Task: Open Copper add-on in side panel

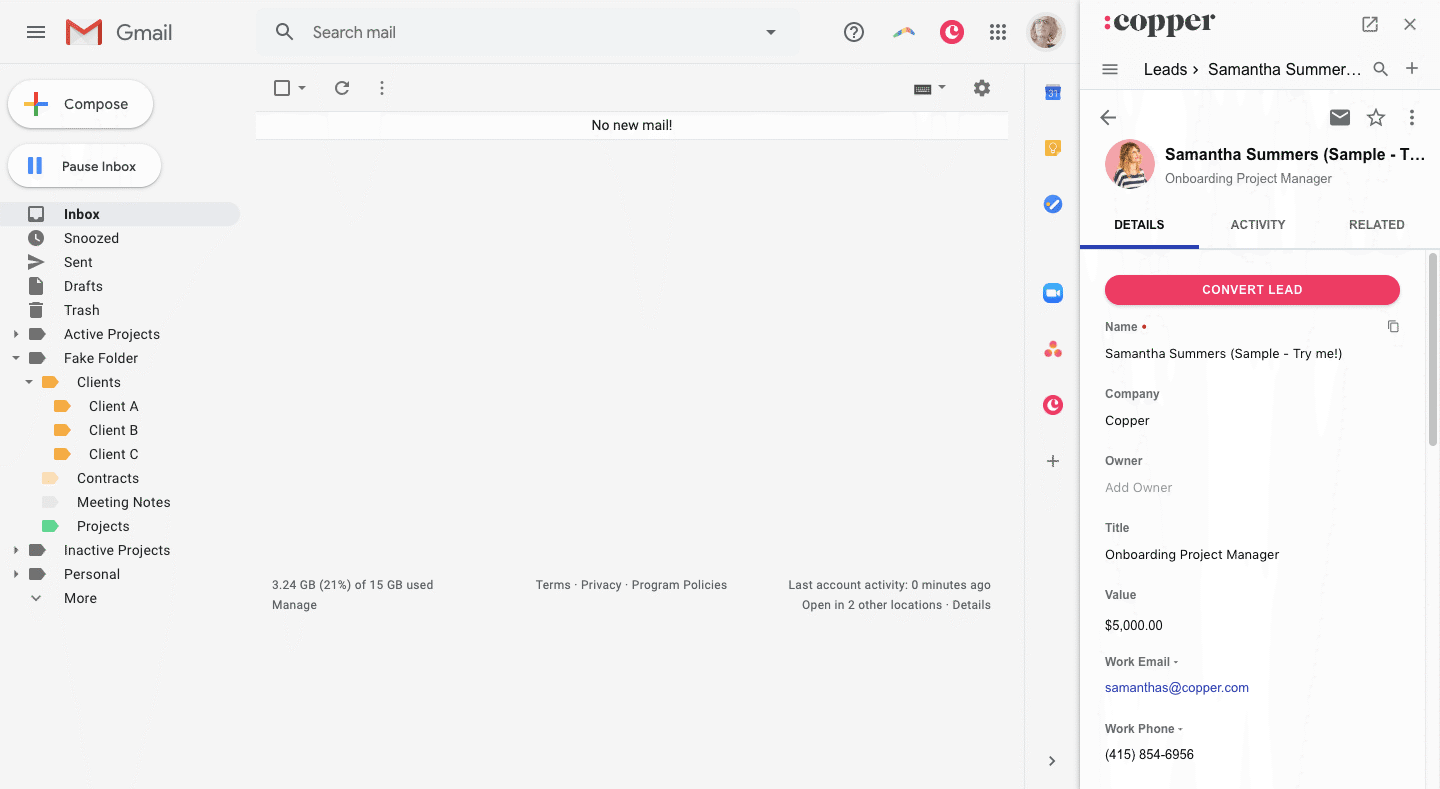Action: point(1052,405)
